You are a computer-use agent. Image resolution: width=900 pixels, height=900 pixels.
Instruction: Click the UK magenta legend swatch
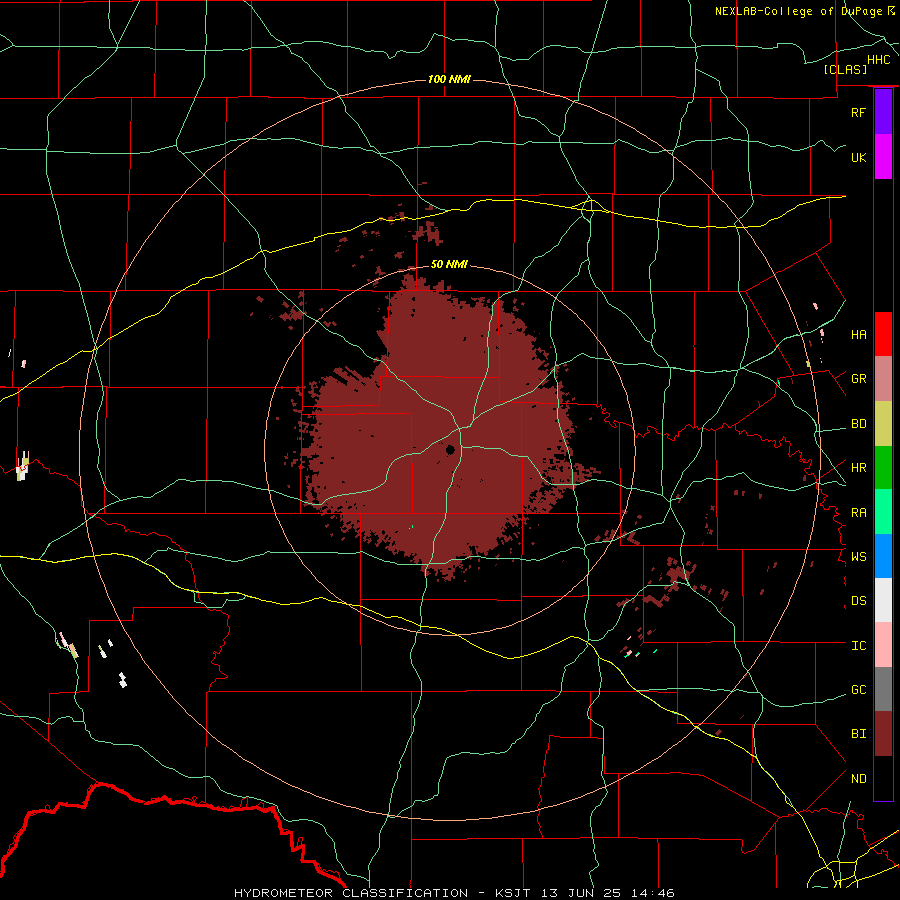(883, 157)
